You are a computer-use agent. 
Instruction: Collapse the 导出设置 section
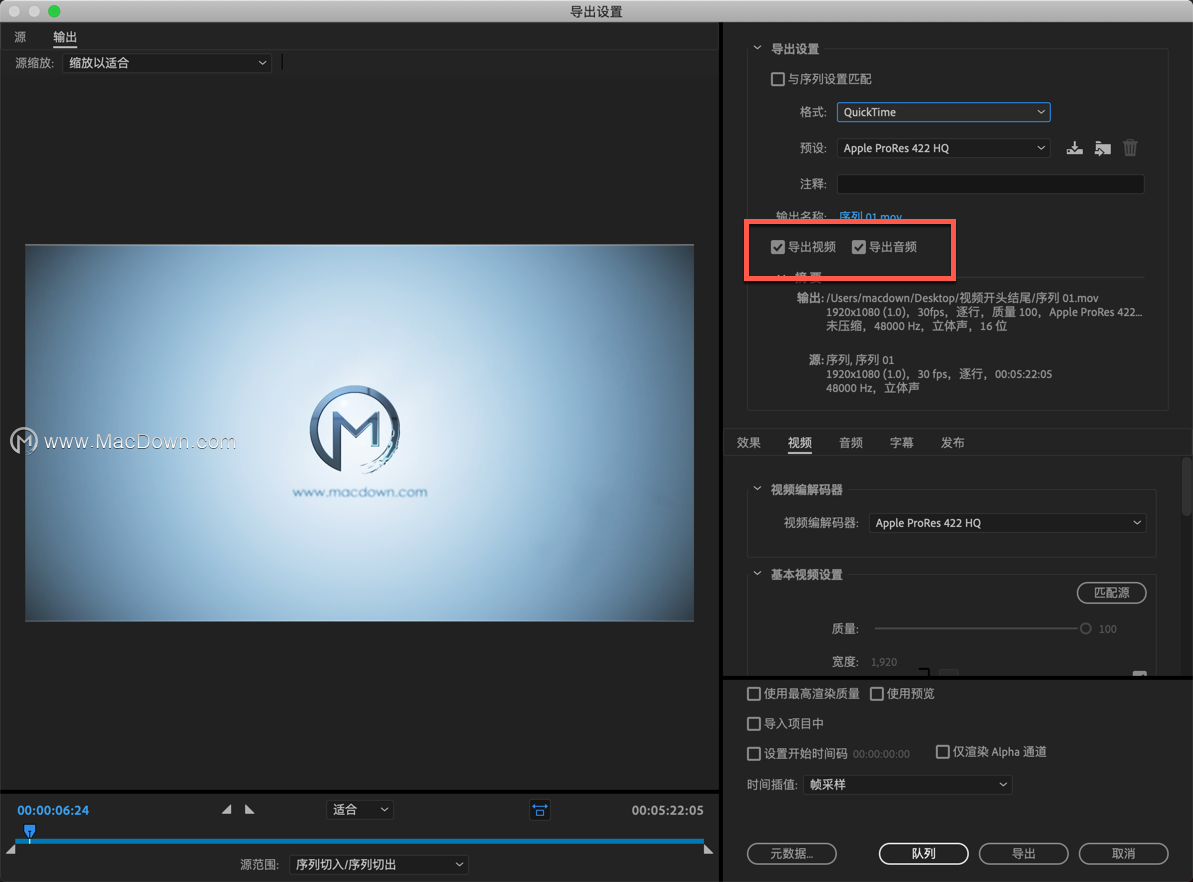[x=757, y=48]
